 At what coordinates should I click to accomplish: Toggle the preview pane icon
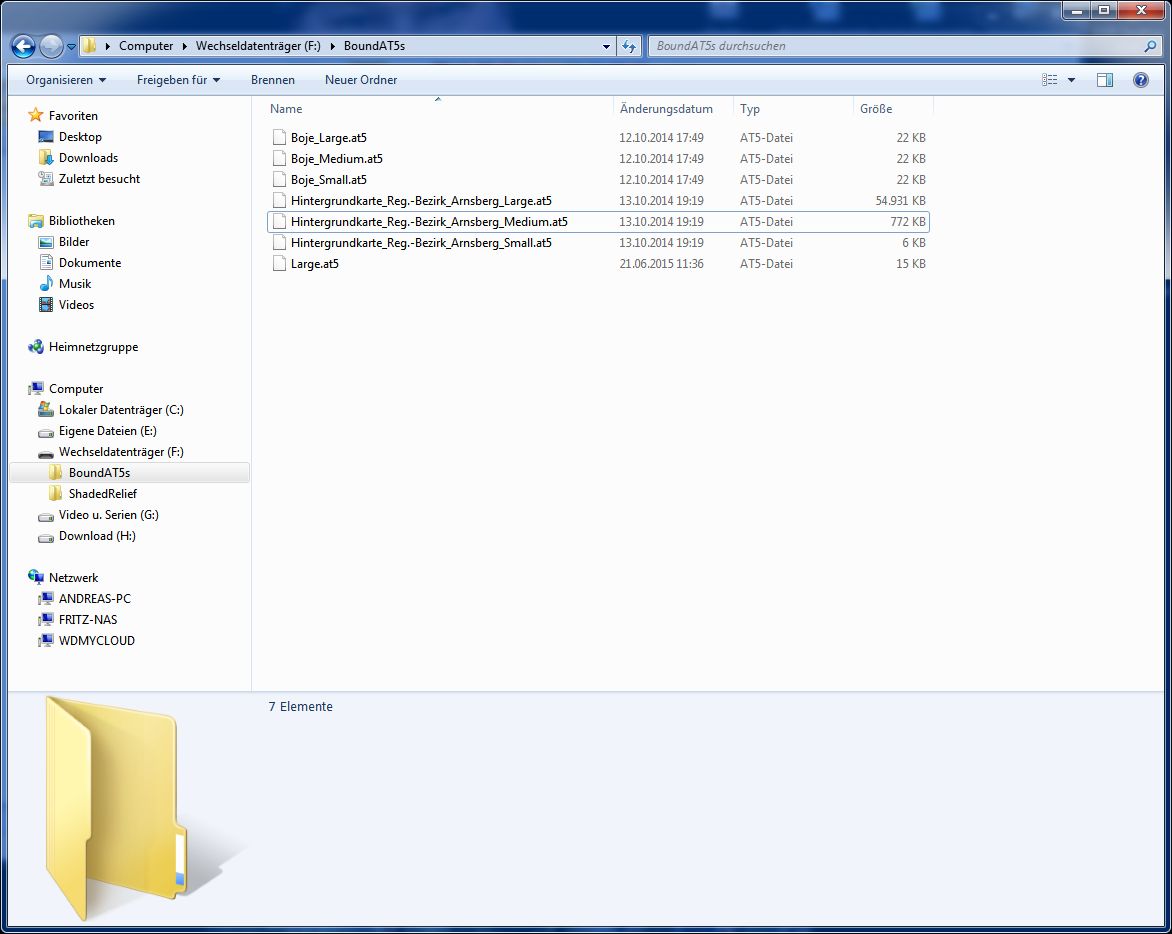point(1104,80)
